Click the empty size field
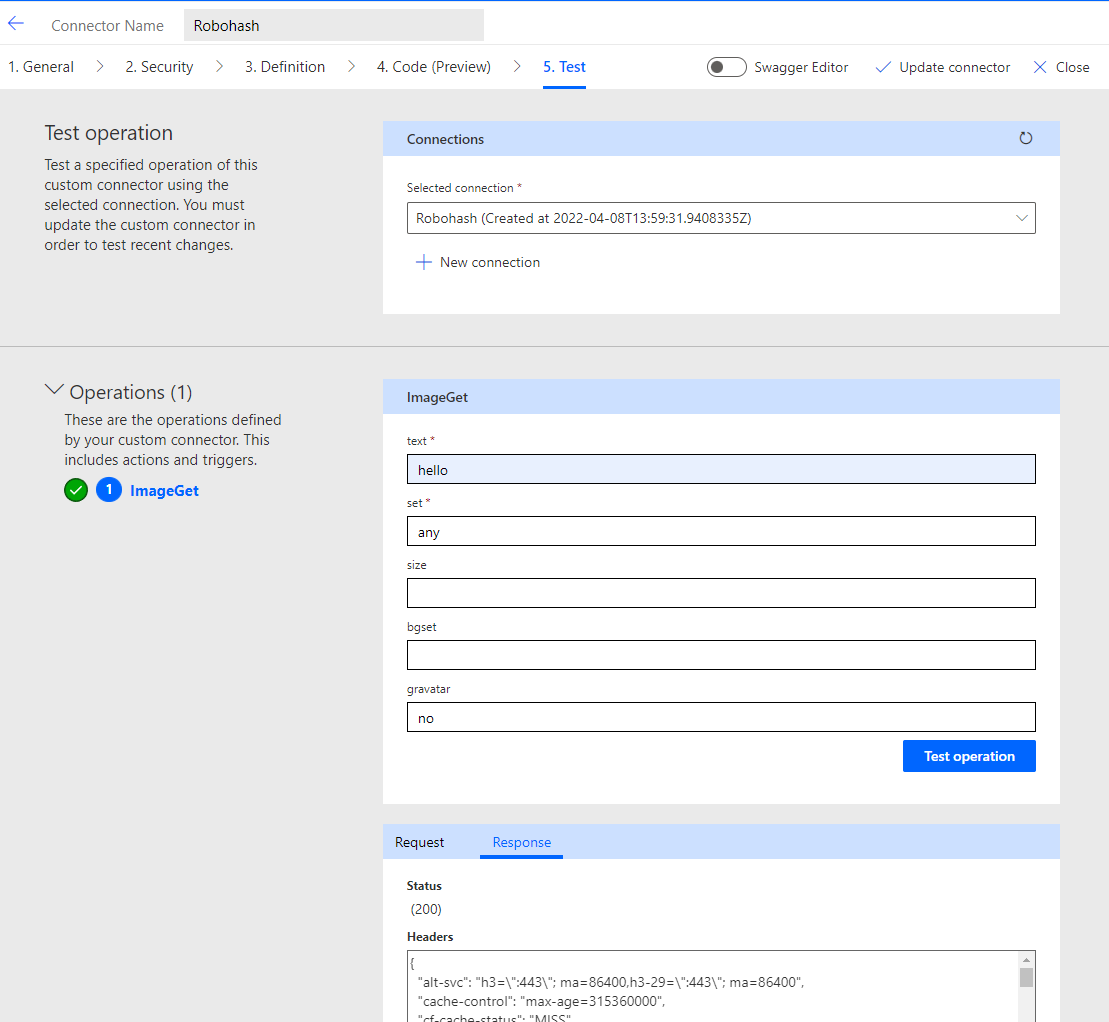1109x1022 pixels. [721, 593]
